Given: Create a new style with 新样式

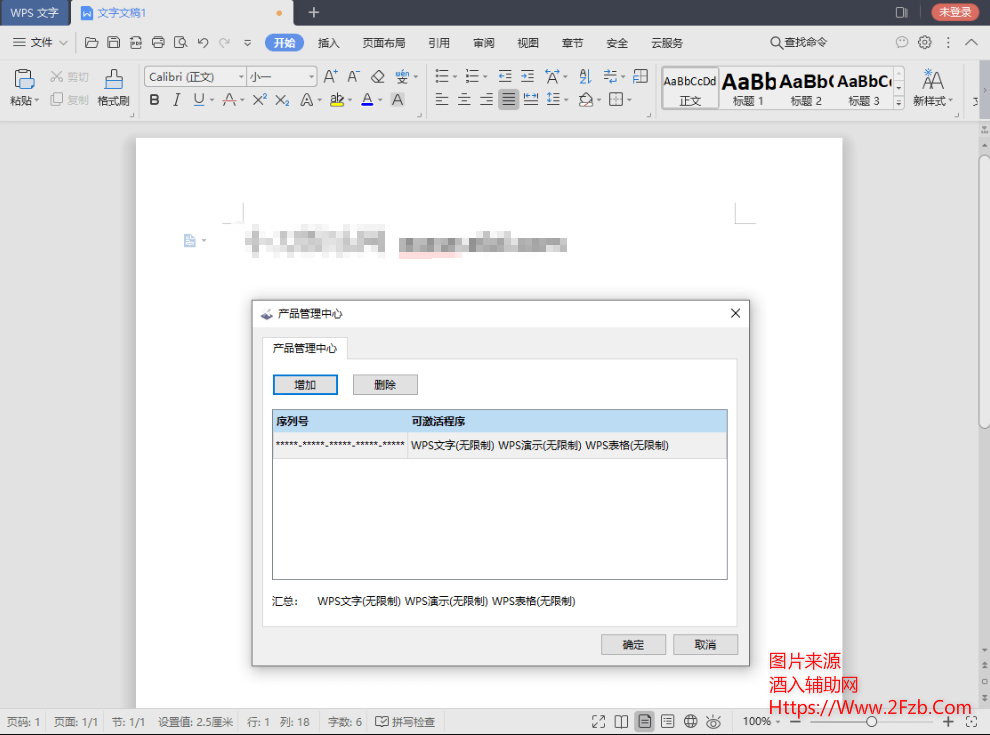Looking at the screenshot, I should tap(933, 87).
